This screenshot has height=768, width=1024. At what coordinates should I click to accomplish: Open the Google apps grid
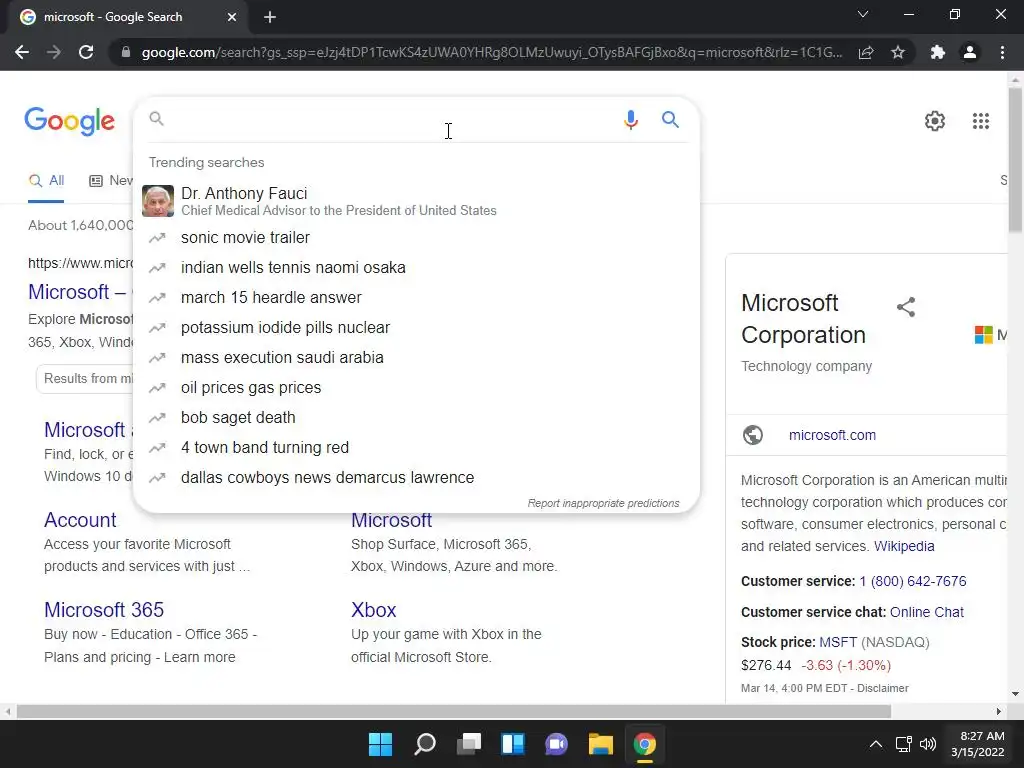point(980,121)
